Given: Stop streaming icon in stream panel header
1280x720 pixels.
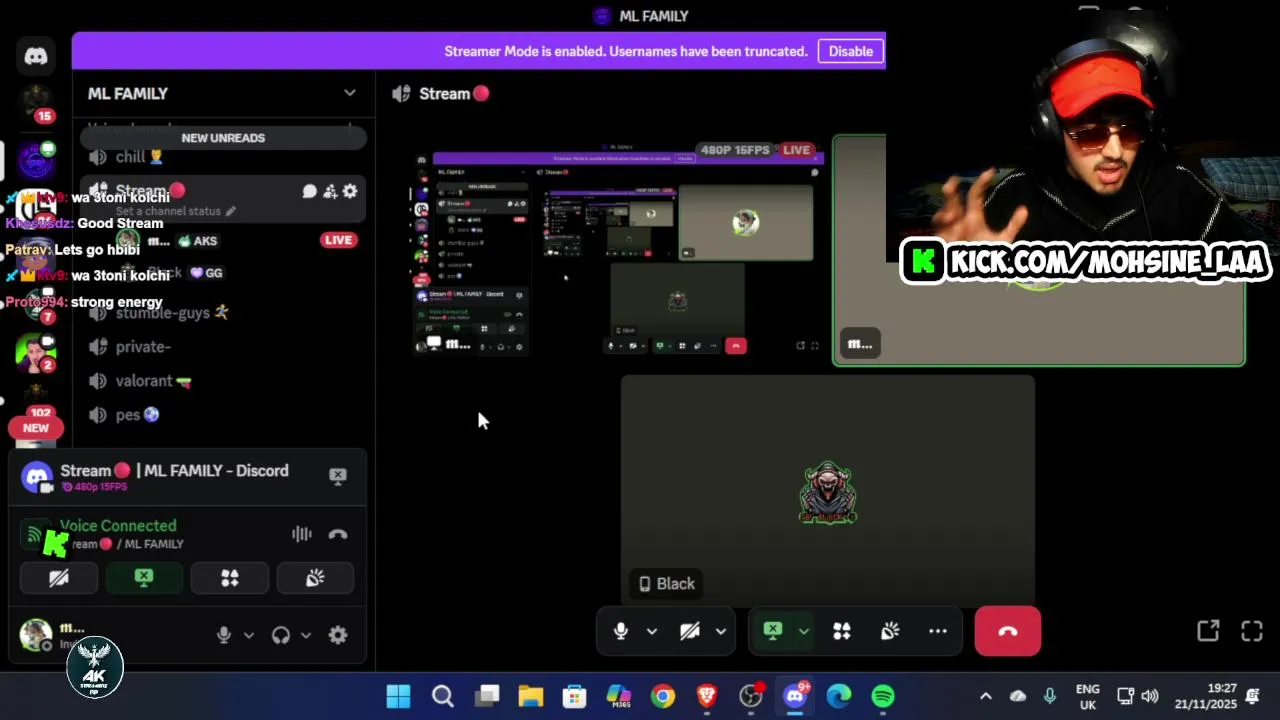Looking at the screenshot, I should coord(338,476).
